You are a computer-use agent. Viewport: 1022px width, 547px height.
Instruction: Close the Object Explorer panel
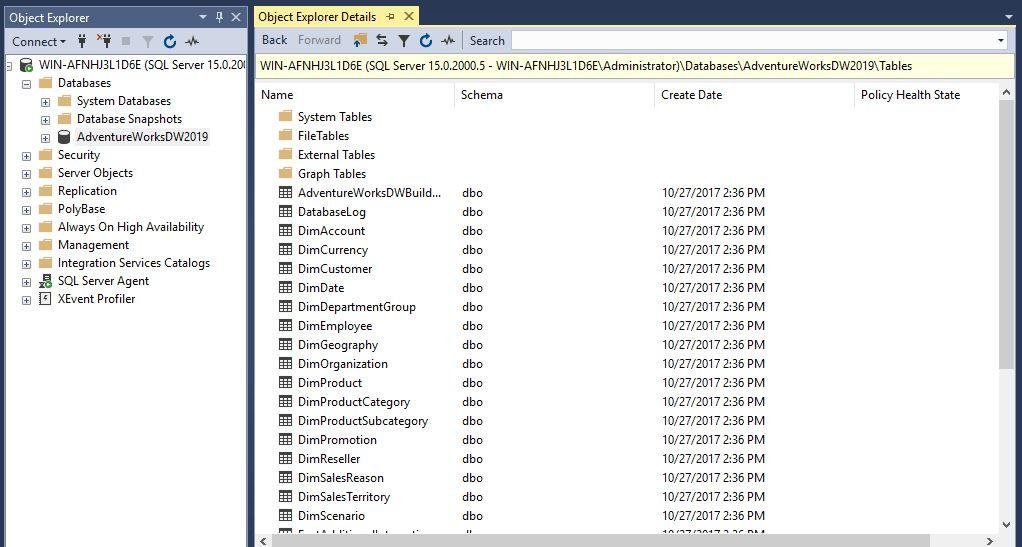(236, 17)
